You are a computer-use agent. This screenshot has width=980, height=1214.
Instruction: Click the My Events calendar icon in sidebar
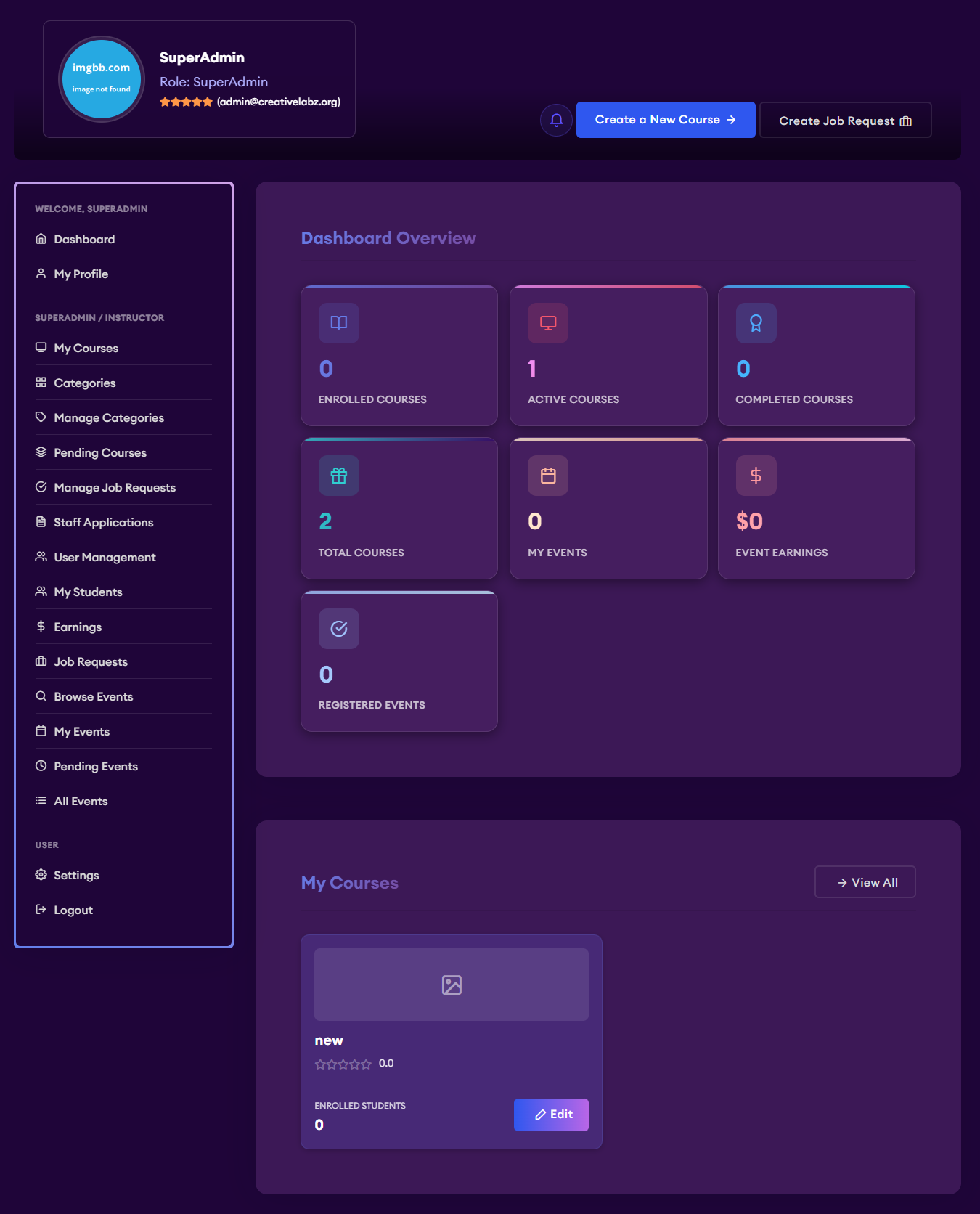[41, 731]
